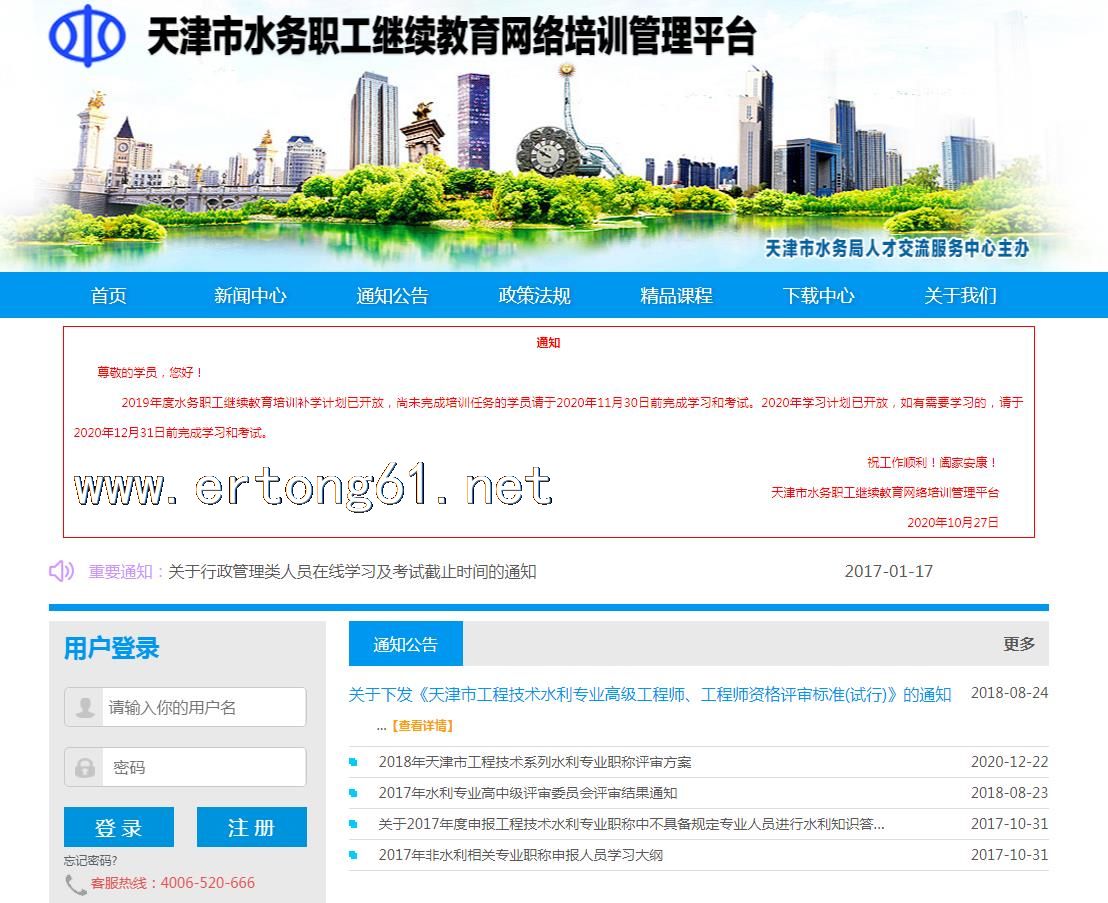Click the phone icon beside 客服热线
1108x903 pixels.
(x=76, y=884)
